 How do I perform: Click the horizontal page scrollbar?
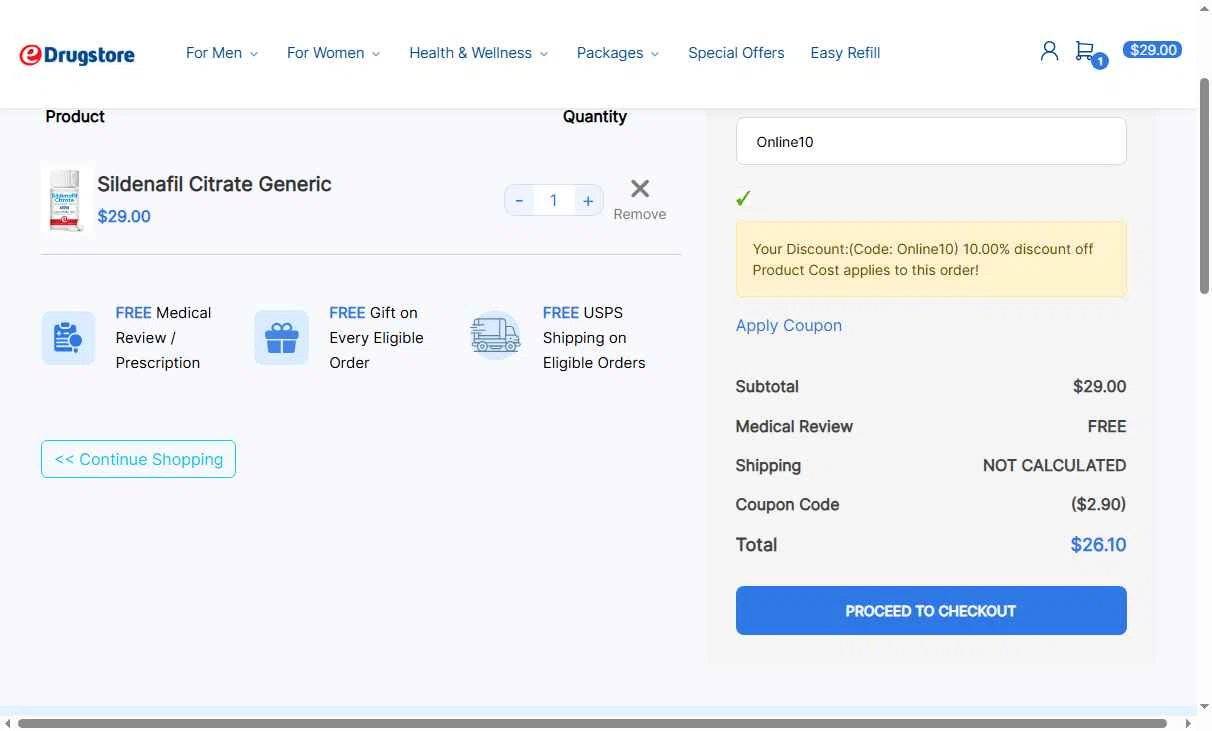[592, 723]
